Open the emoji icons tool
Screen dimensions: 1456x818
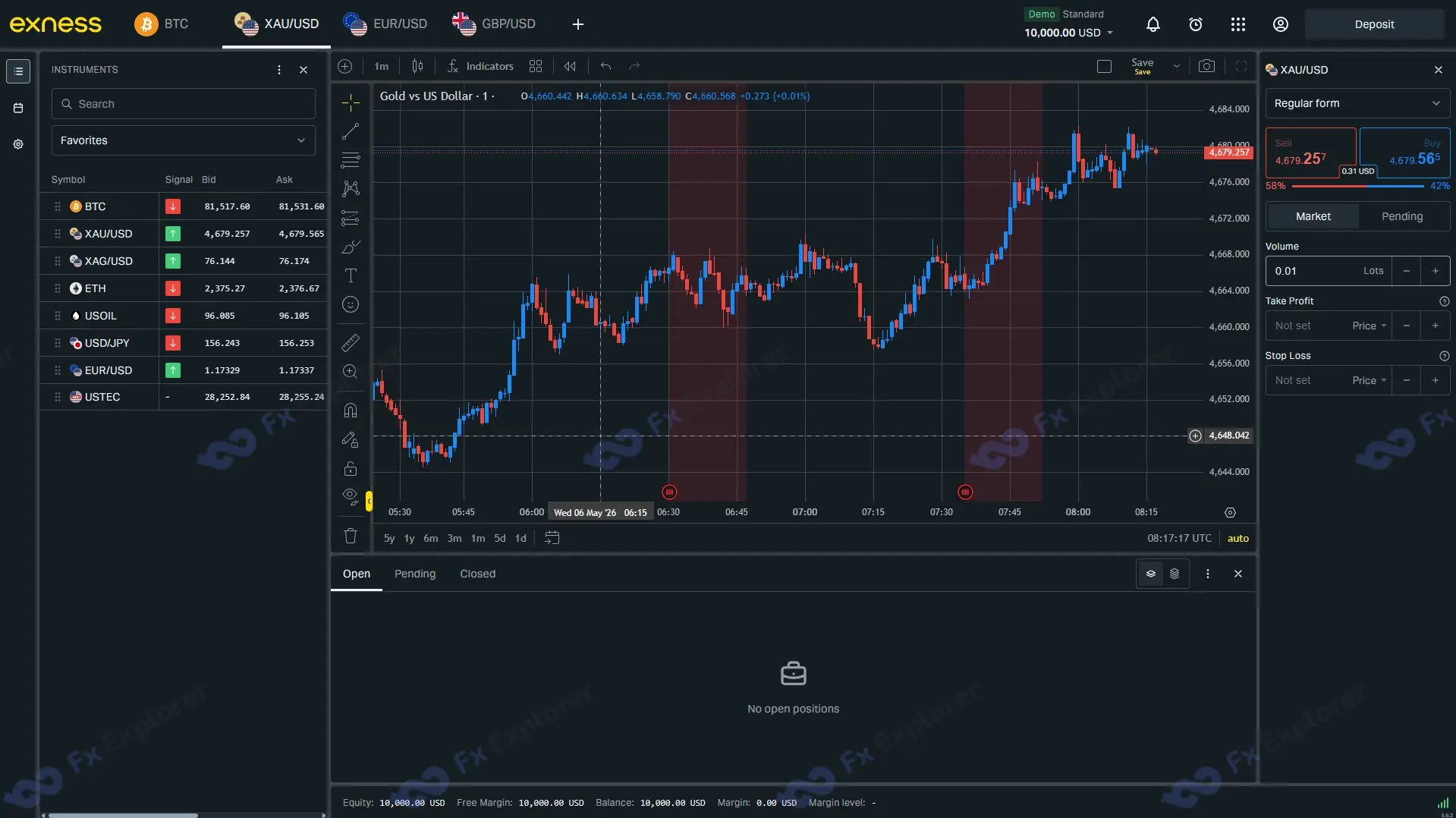[351, 304]
